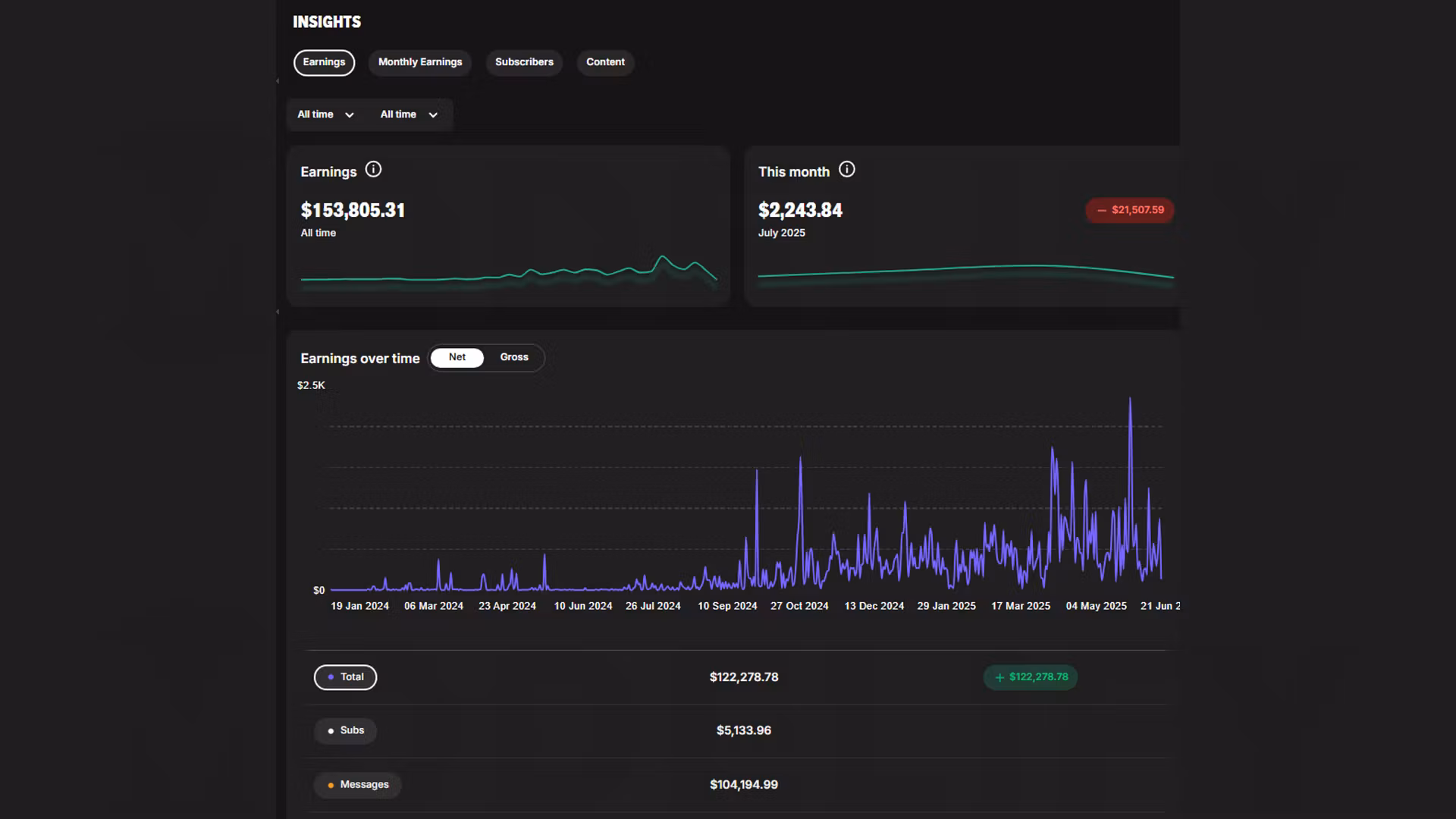
Task: Click the small arrow left of the chart section
Action: [x=278, y=312]
